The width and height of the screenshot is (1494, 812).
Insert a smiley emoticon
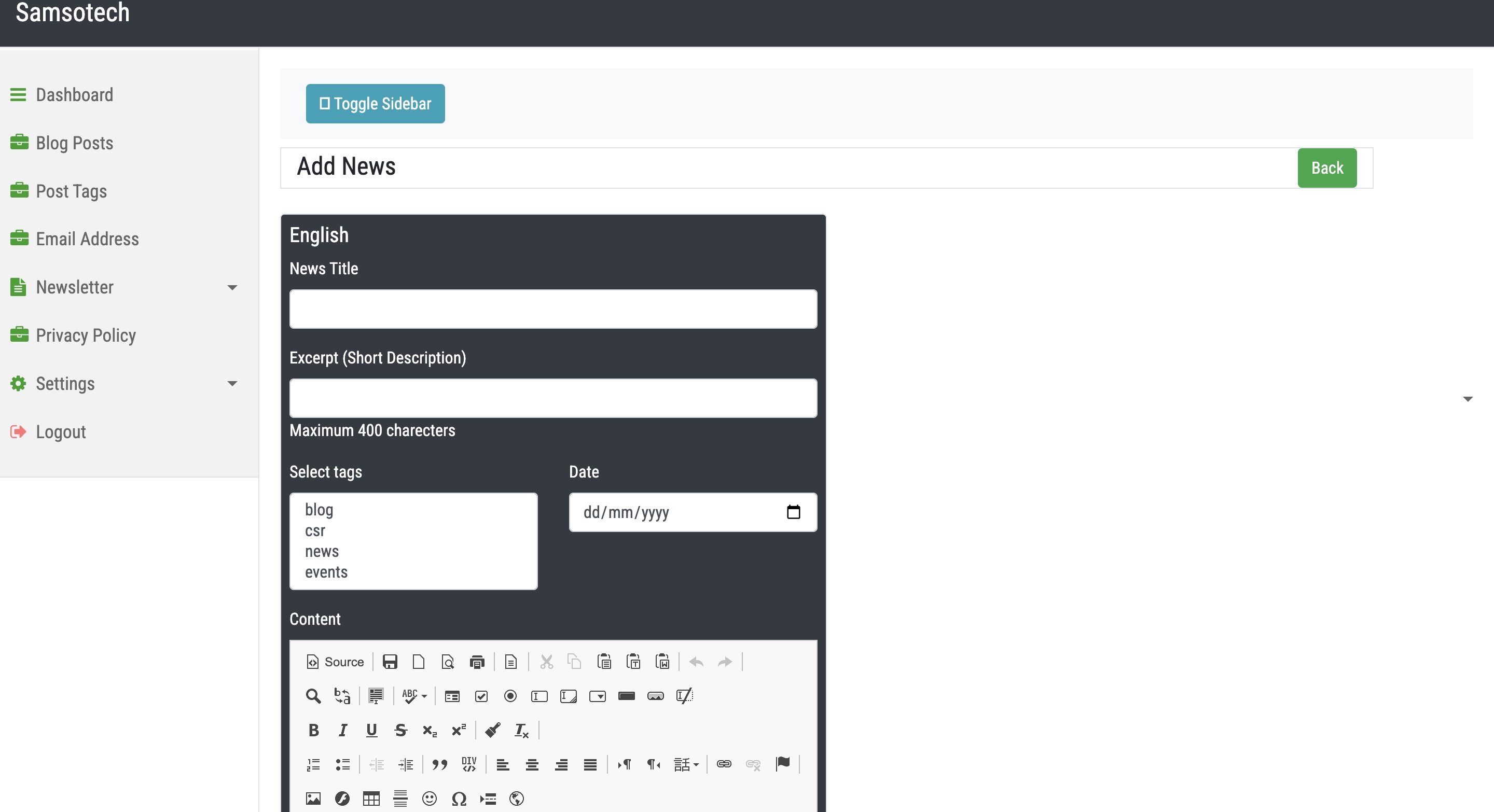click(429, 799)
